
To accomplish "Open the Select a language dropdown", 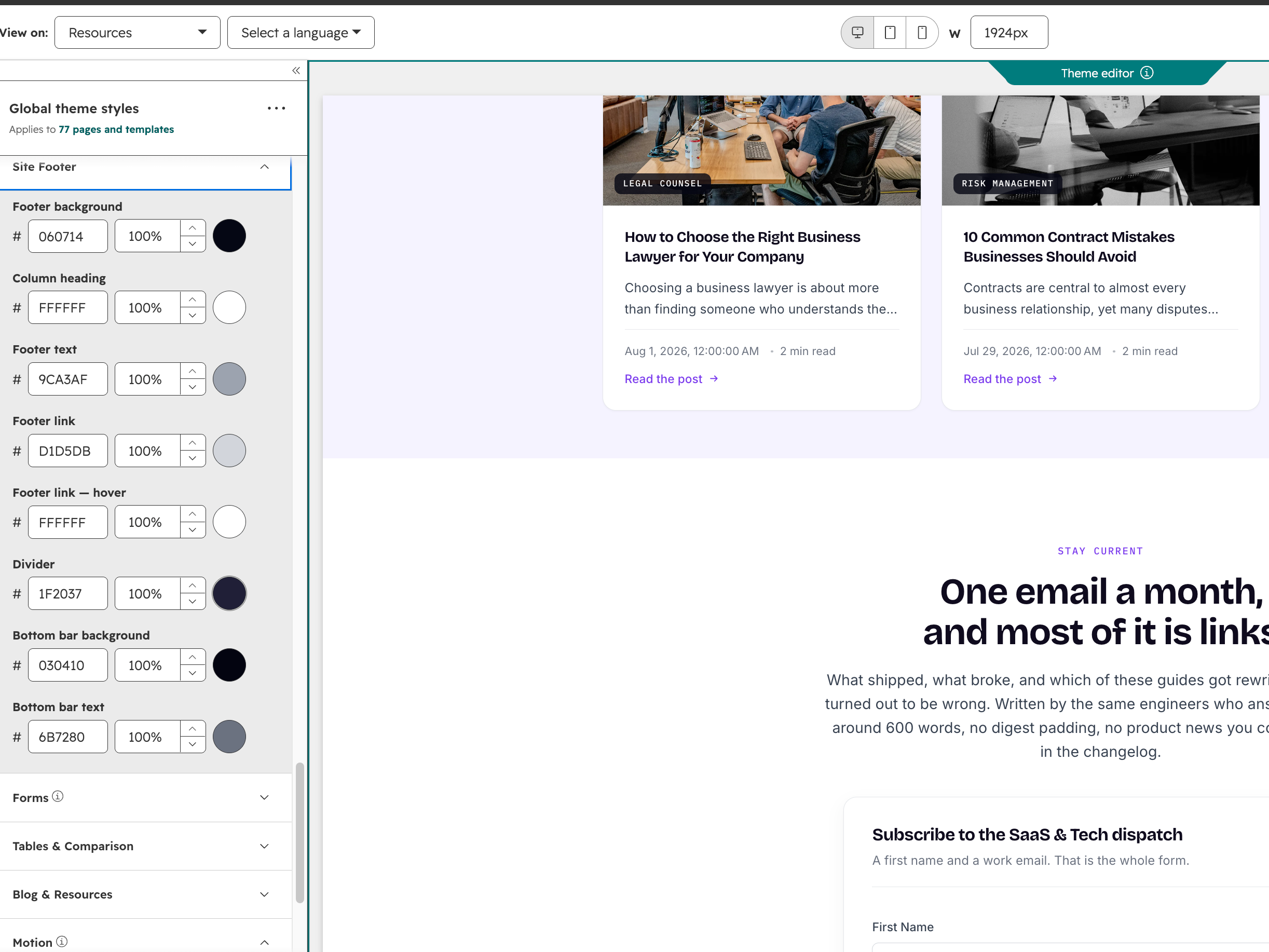I will (x=301, y=33).
